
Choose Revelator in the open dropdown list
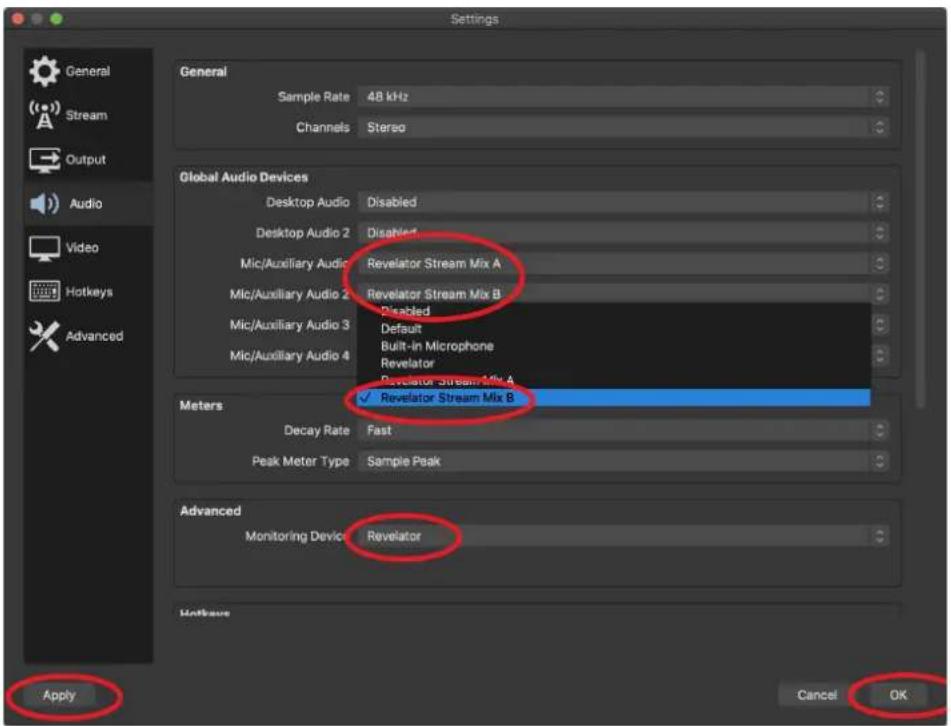(614, 364)
